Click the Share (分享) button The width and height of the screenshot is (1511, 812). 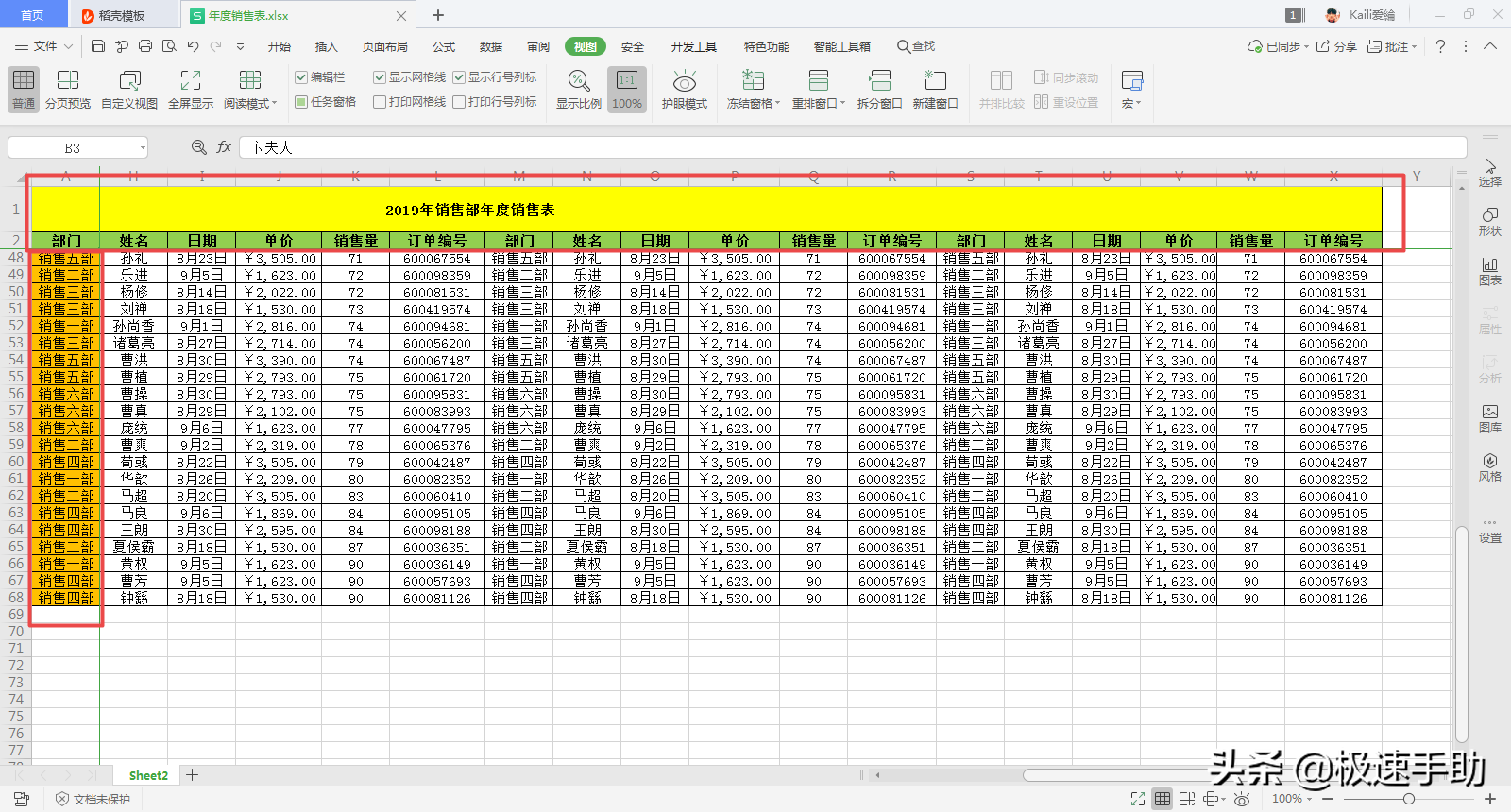(x=1336, y=46)
